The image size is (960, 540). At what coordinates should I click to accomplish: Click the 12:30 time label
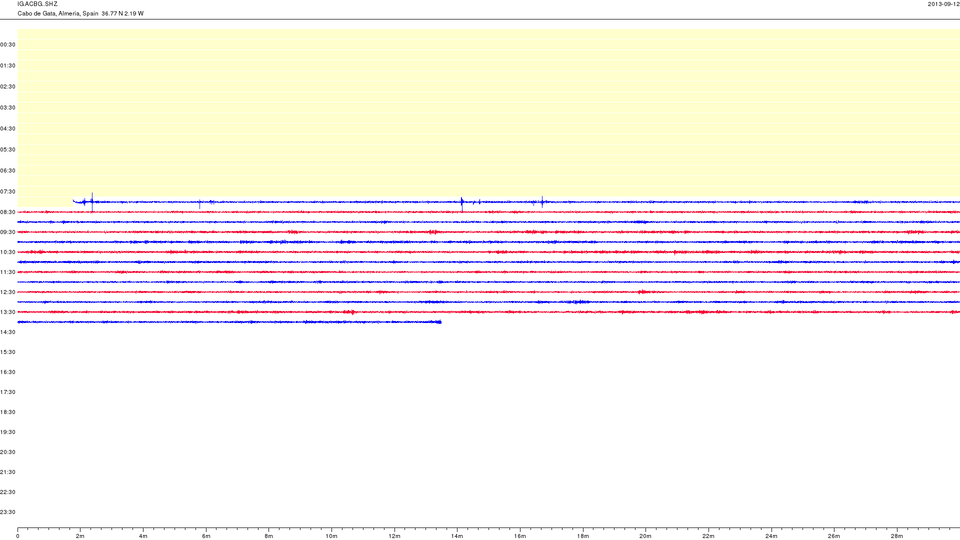click(x=8, y=292)
